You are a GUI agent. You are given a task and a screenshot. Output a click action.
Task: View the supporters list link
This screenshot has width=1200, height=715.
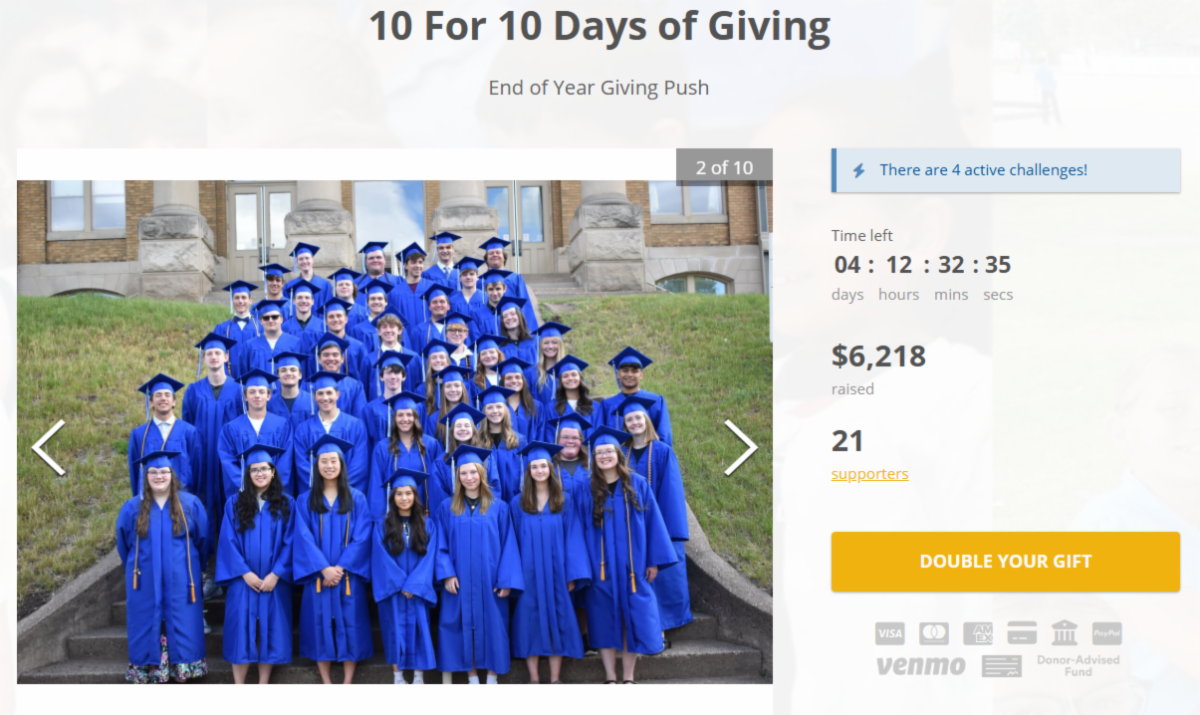point(870,473)
